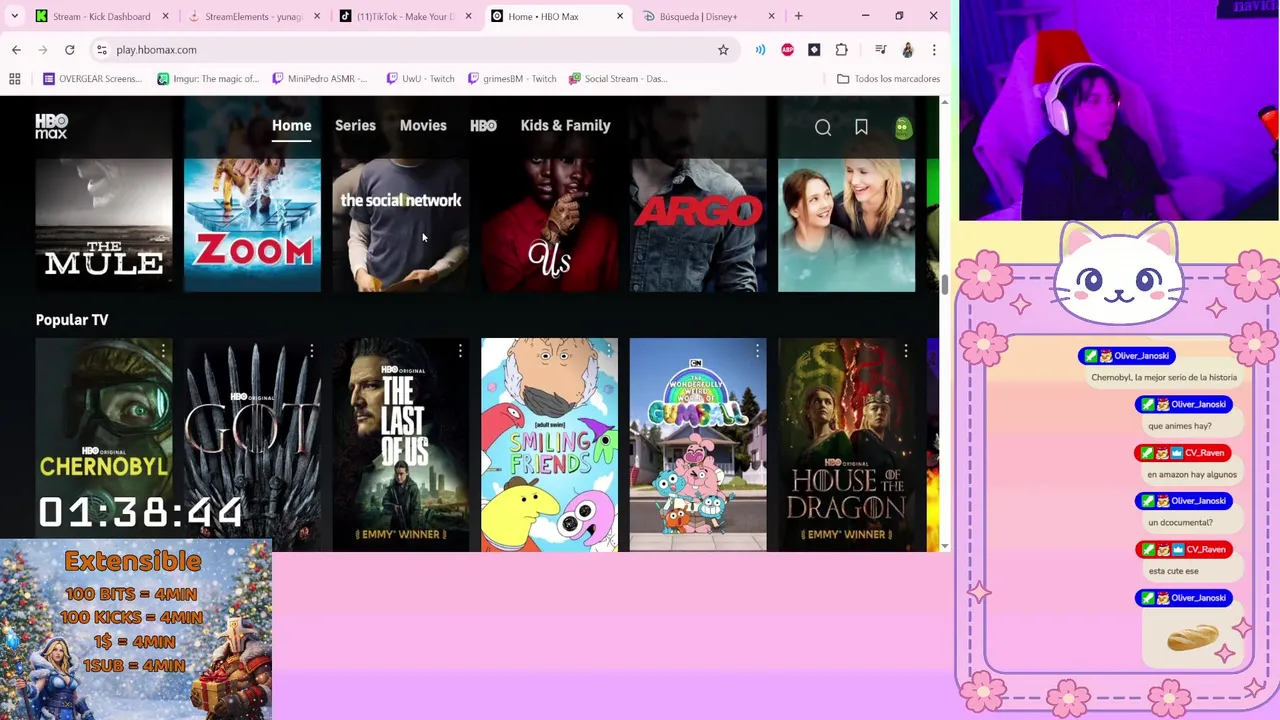Open the Amazing World of Gumball poster
The width and height of the screenshot is (1280, 720).
[x=698, y=445]
